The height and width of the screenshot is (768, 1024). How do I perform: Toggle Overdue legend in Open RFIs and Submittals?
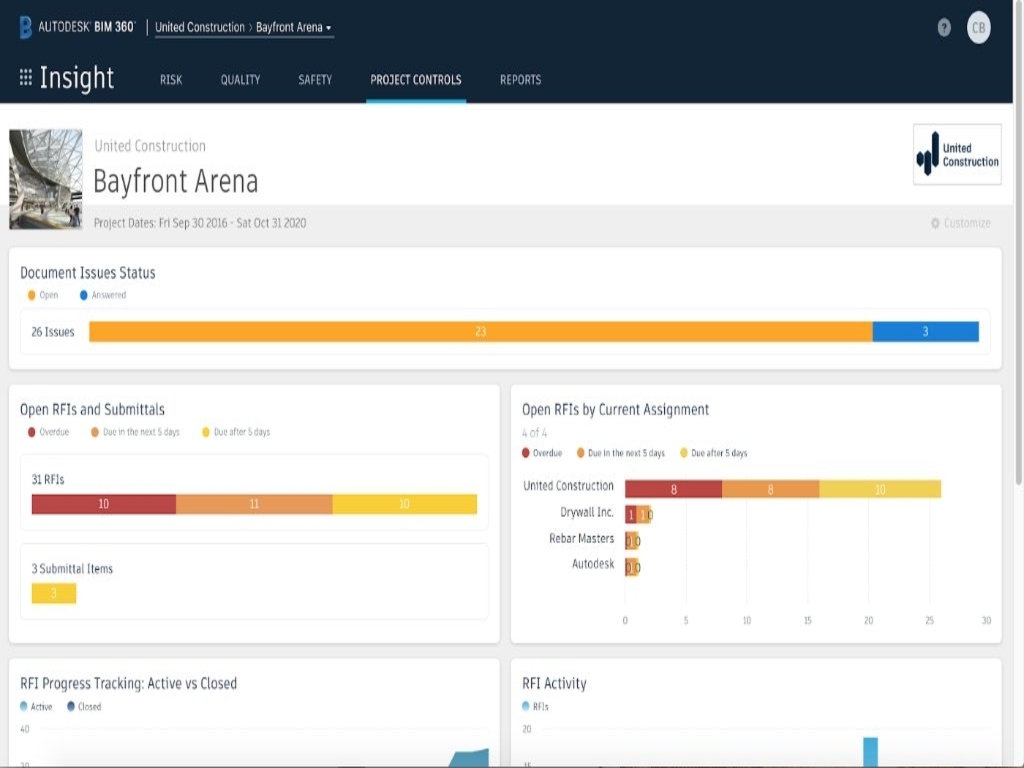(x=48, y=432)
